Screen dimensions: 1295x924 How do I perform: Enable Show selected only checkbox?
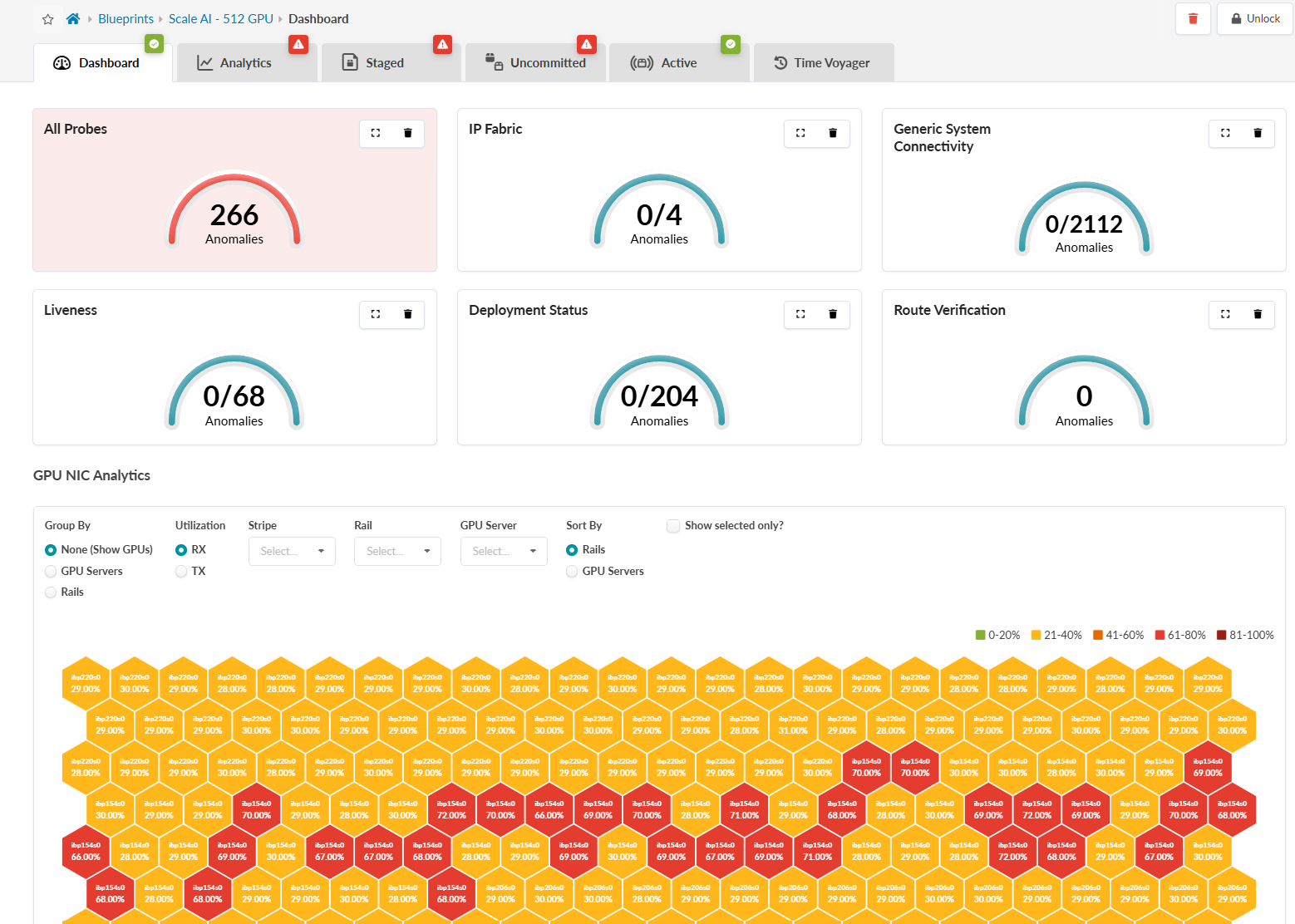(673, 526)
